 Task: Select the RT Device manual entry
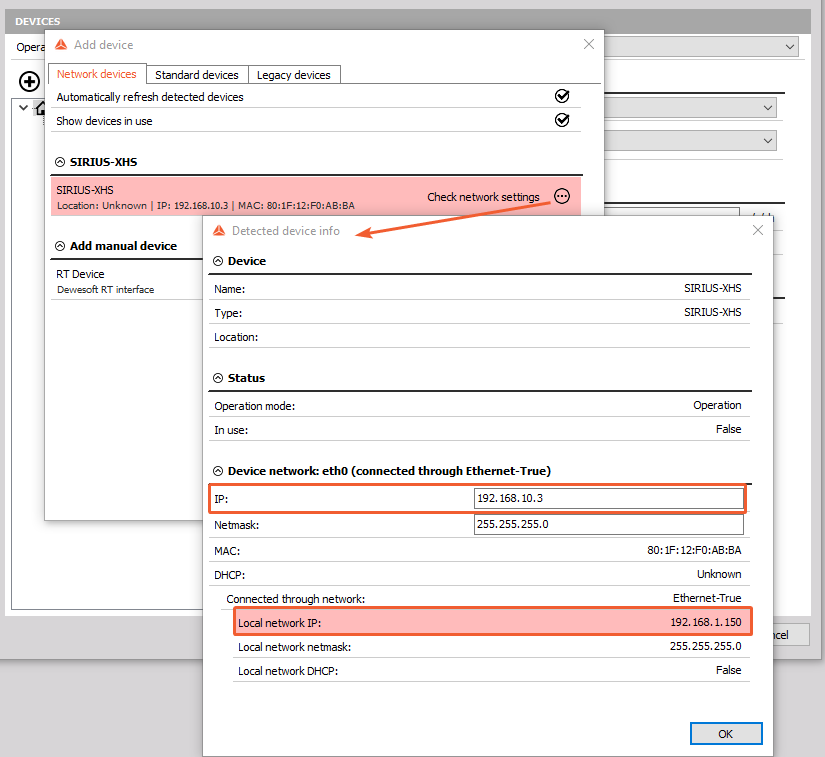coord(126,281)
